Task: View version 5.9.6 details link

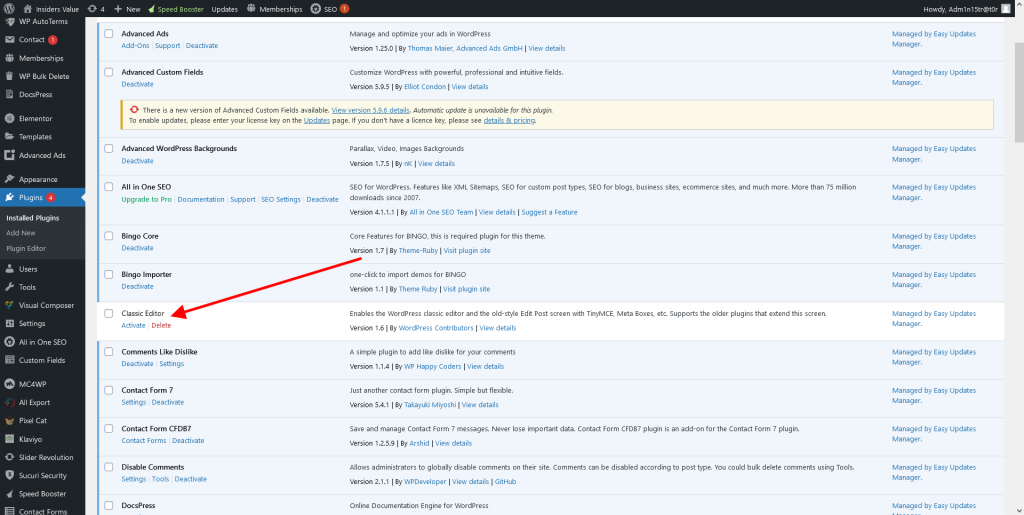Action: point(371,110)
